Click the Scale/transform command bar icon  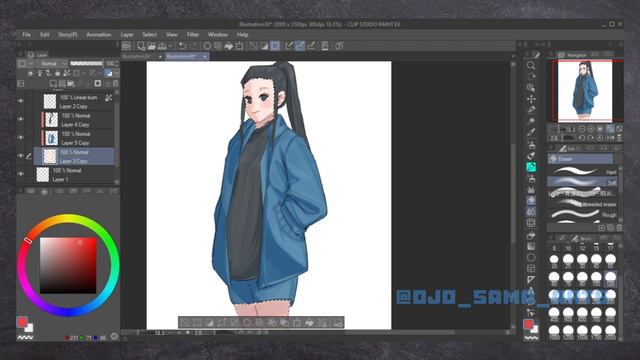point(240,46)
